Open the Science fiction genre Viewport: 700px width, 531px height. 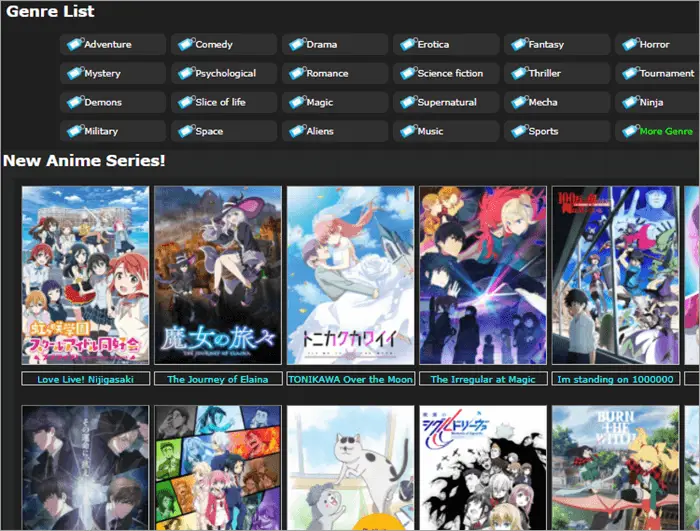pos(449,74)
